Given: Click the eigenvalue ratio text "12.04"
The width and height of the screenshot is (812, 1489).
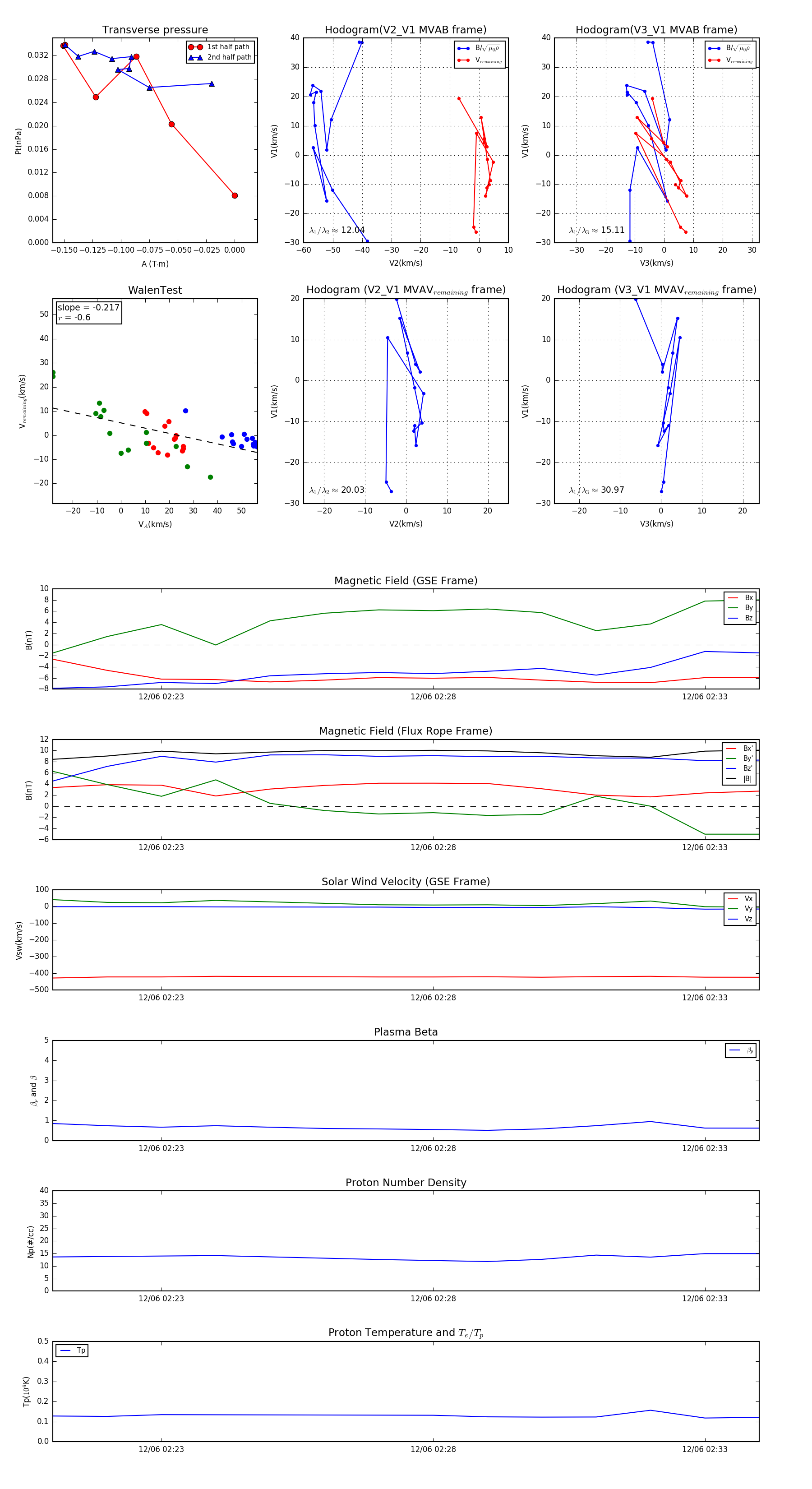Looking at the screenshot, I should click(x=352, y=230).
